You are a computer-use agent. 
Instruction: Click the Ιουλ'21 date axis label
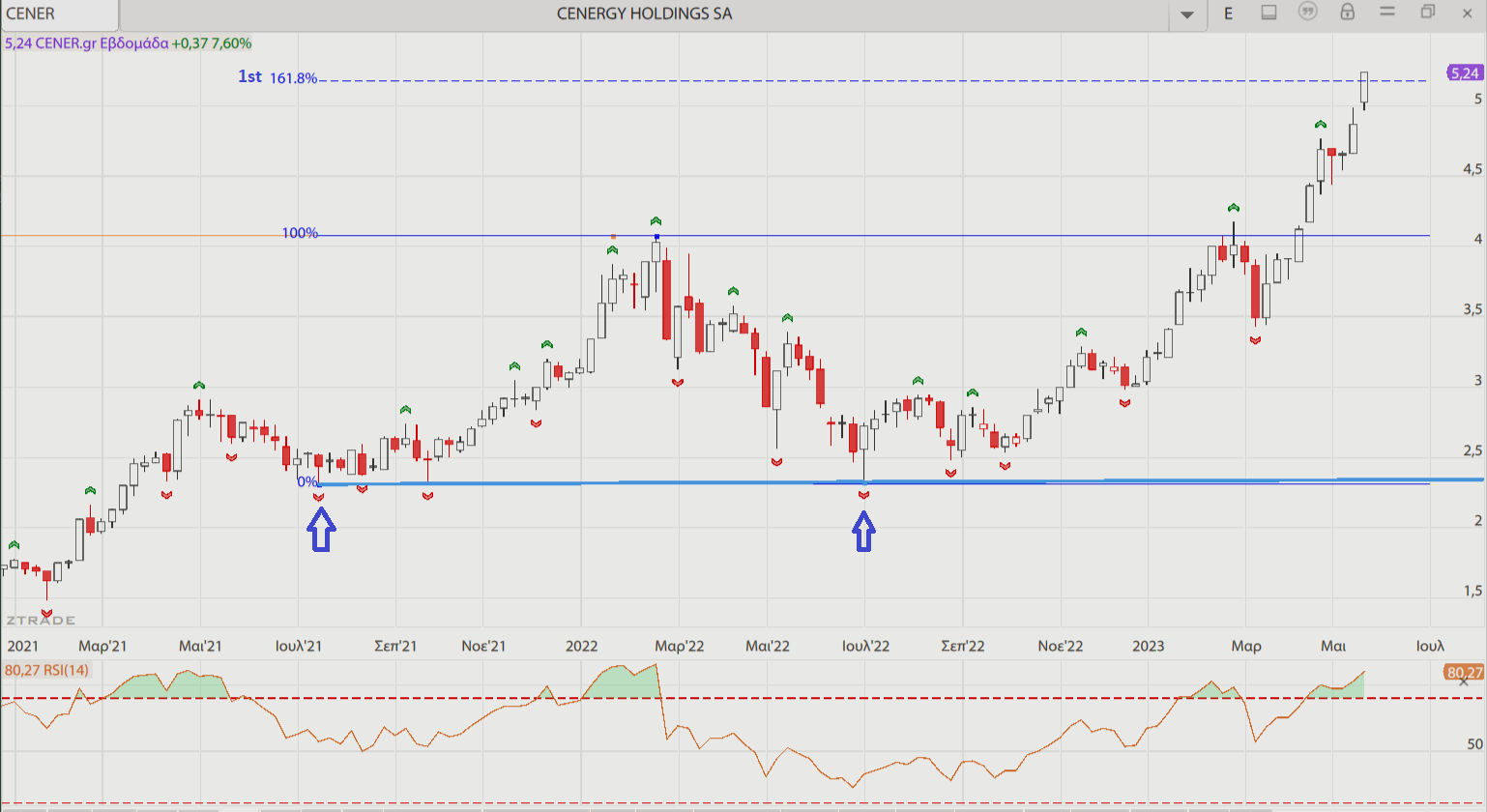[x=299, y=646]
